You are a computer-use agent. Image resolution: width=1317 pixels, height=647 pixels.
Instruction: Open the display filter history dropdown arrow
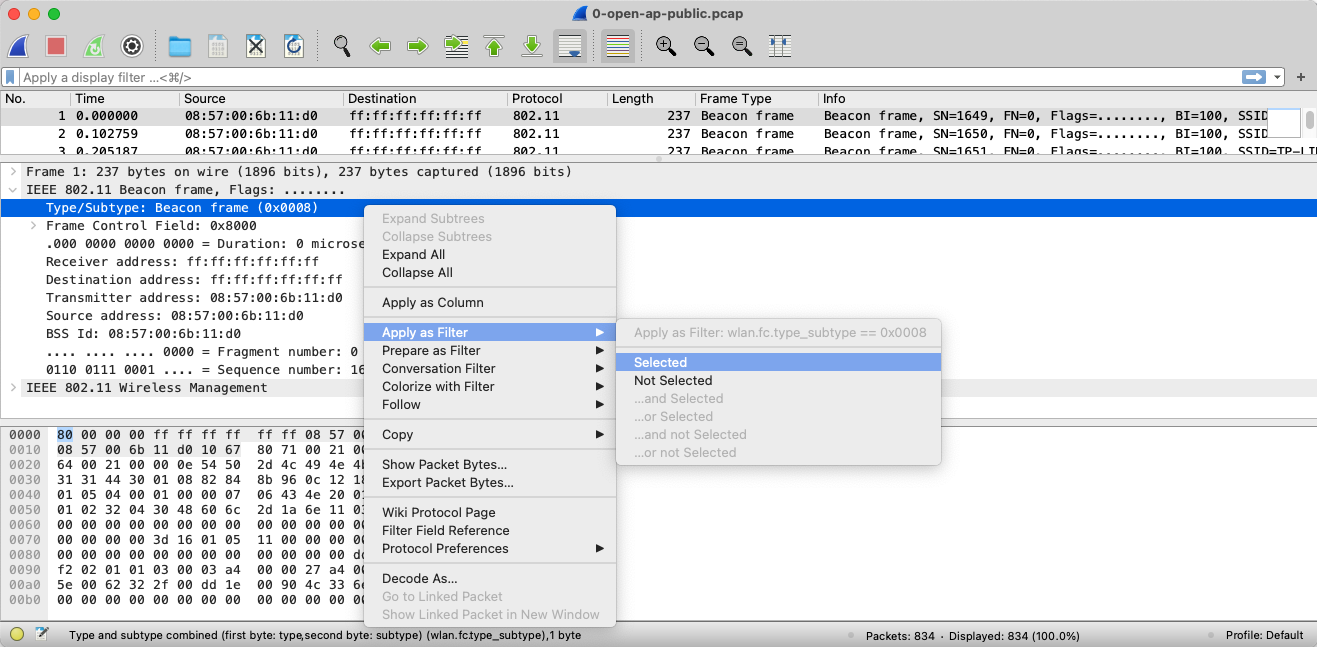pyautogui.click(x=1277, y=77)
